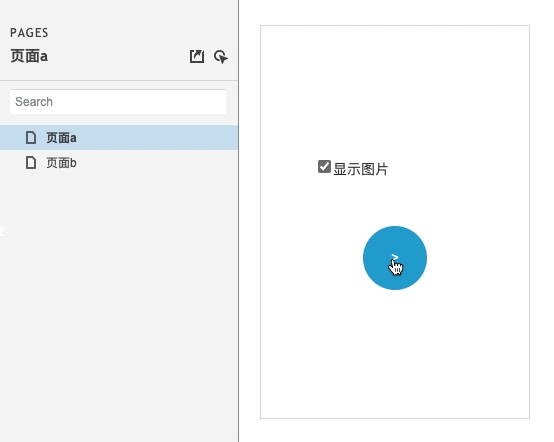This screenshot has height=442, width=554.
Task: Click empty prototype canvas below the blue button
Action: 395,353
